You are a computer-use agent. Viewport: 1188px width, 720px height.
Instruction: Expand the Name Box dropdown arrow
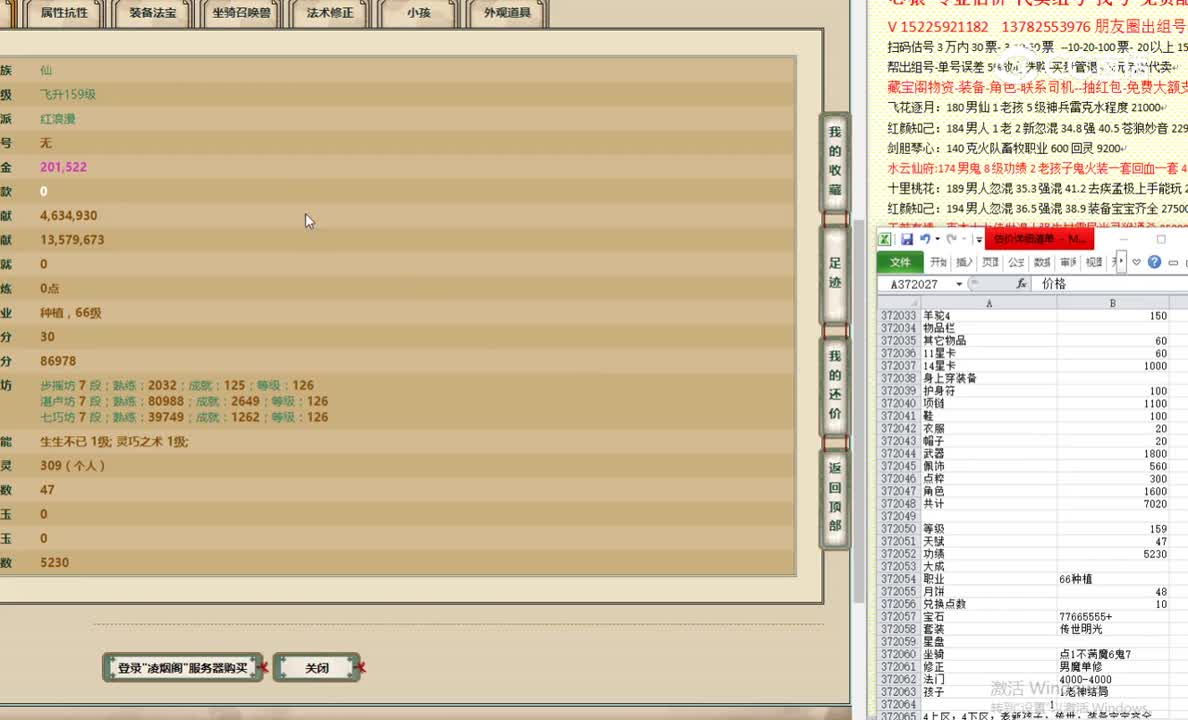coord(959,284)
